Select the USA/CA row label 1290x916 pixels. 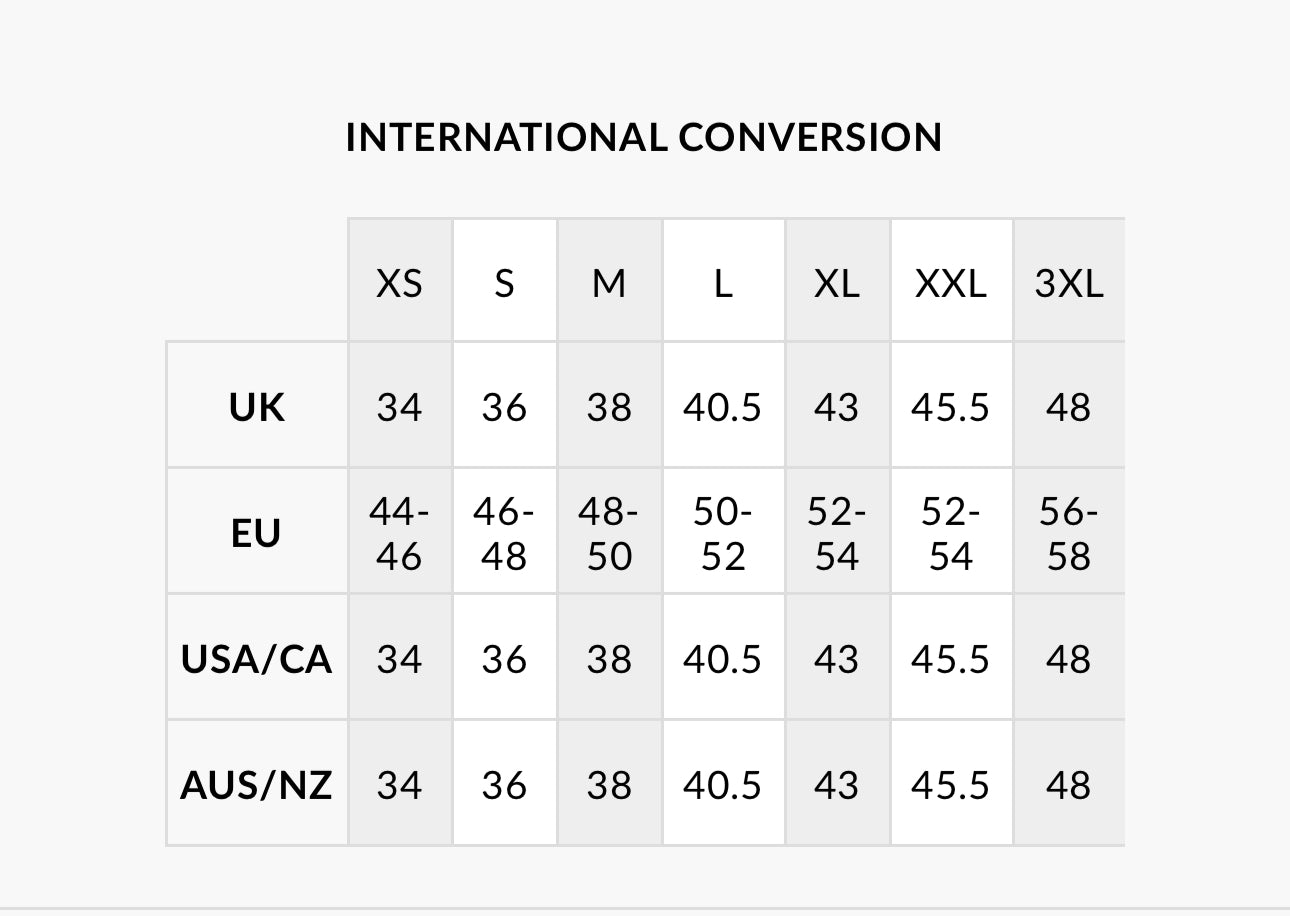point(257,659)
